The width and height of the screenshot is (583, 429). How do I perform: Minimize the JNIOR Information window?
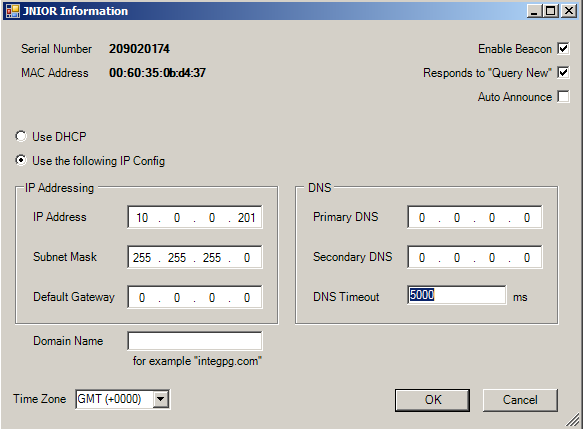click(x=535, y=11)
